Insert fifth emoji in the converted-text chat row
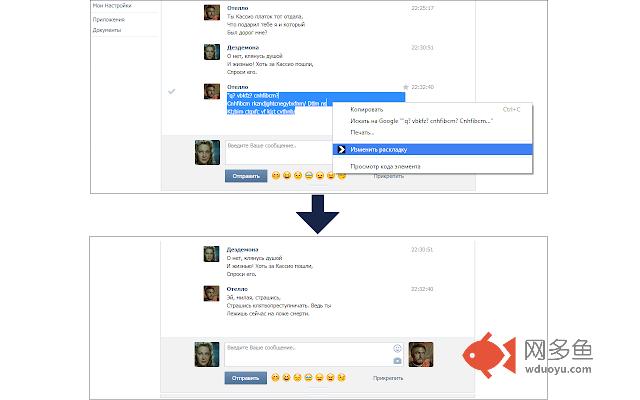640x400 pixels. [x=320, y=378]
